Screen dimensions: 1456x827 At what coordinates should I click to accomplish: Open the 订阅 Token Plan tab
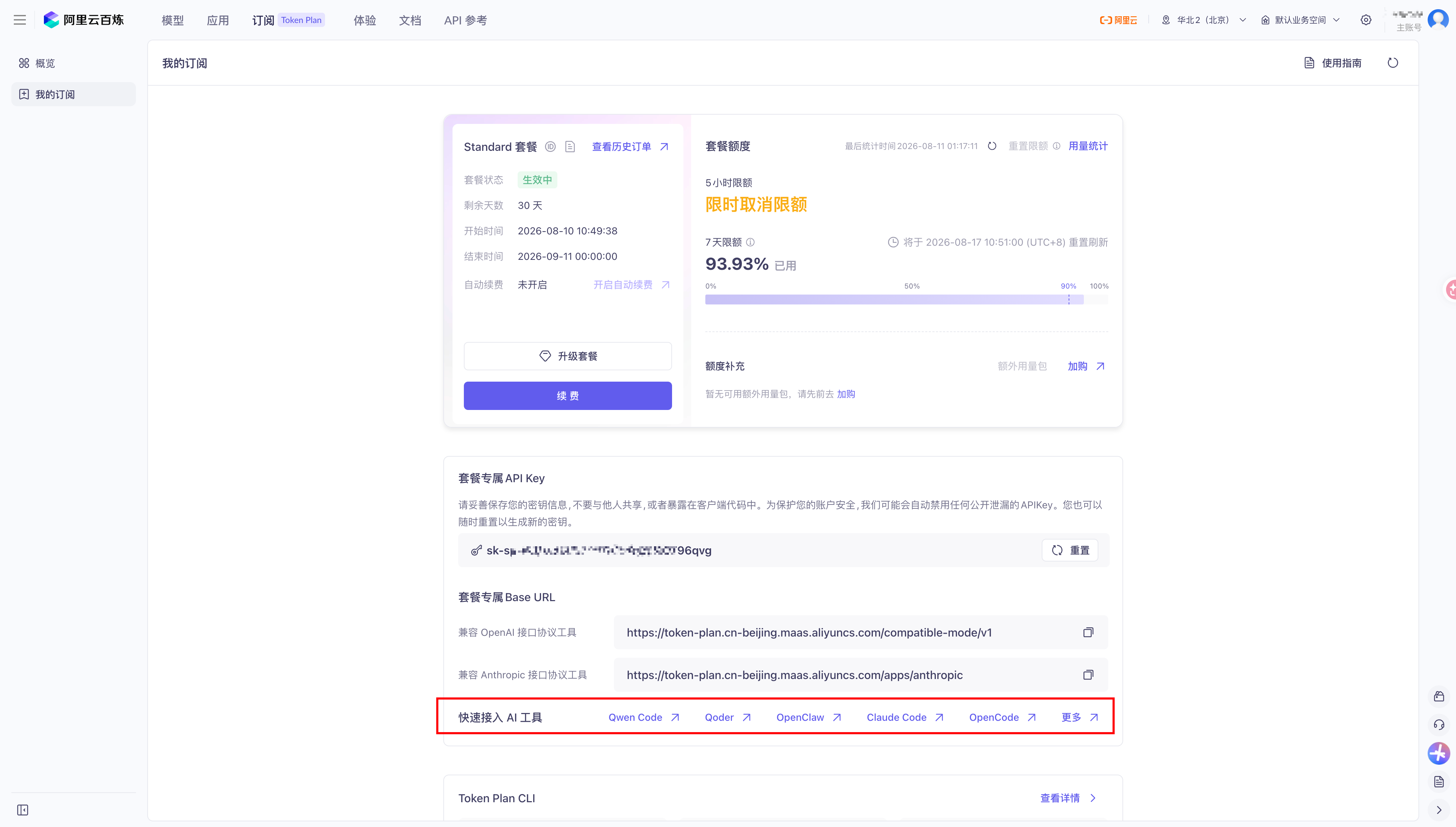(x=288, y=21)
